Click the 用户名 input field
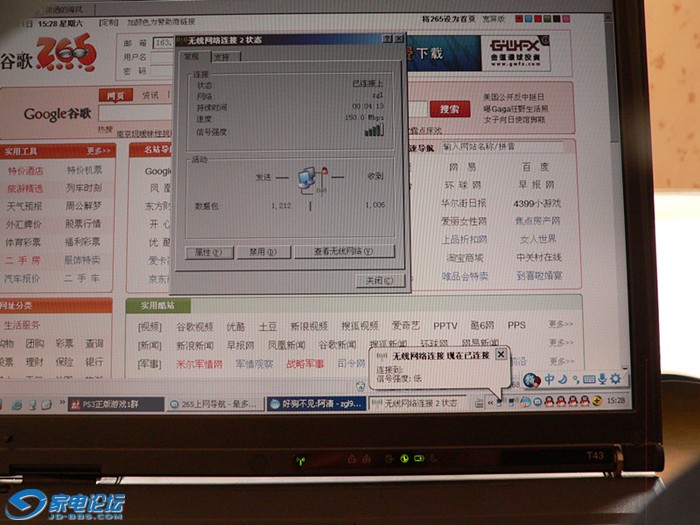This screenshot has width=700, height=525. point(162,57)
